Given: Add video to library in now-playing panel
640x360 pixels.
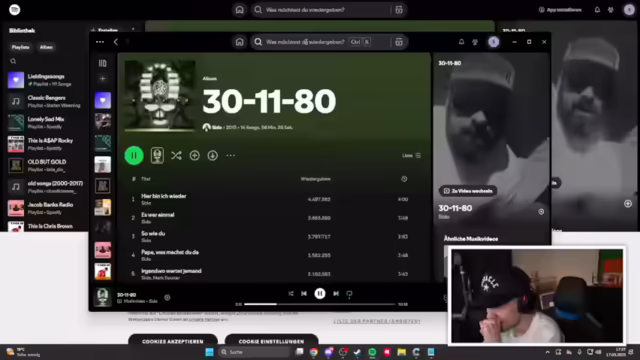Looking at the screenshot, I should click(541, 211).
